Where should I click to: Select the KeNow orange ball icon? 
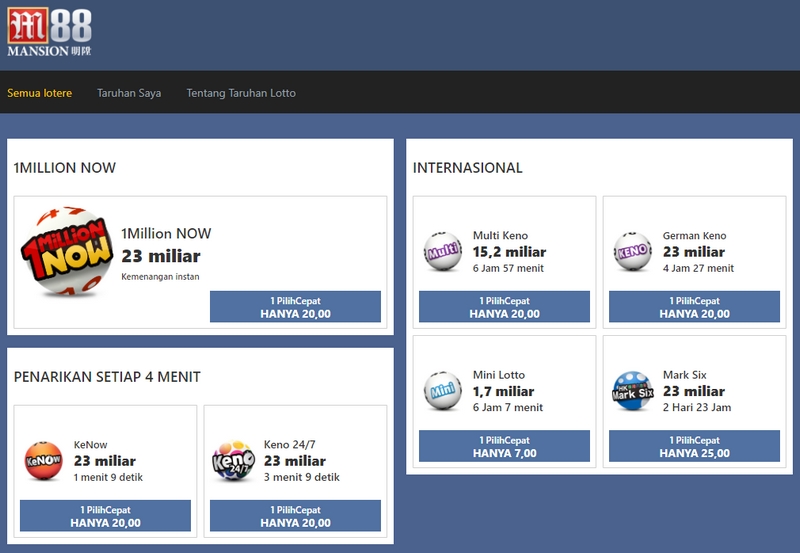pos(44,461)
